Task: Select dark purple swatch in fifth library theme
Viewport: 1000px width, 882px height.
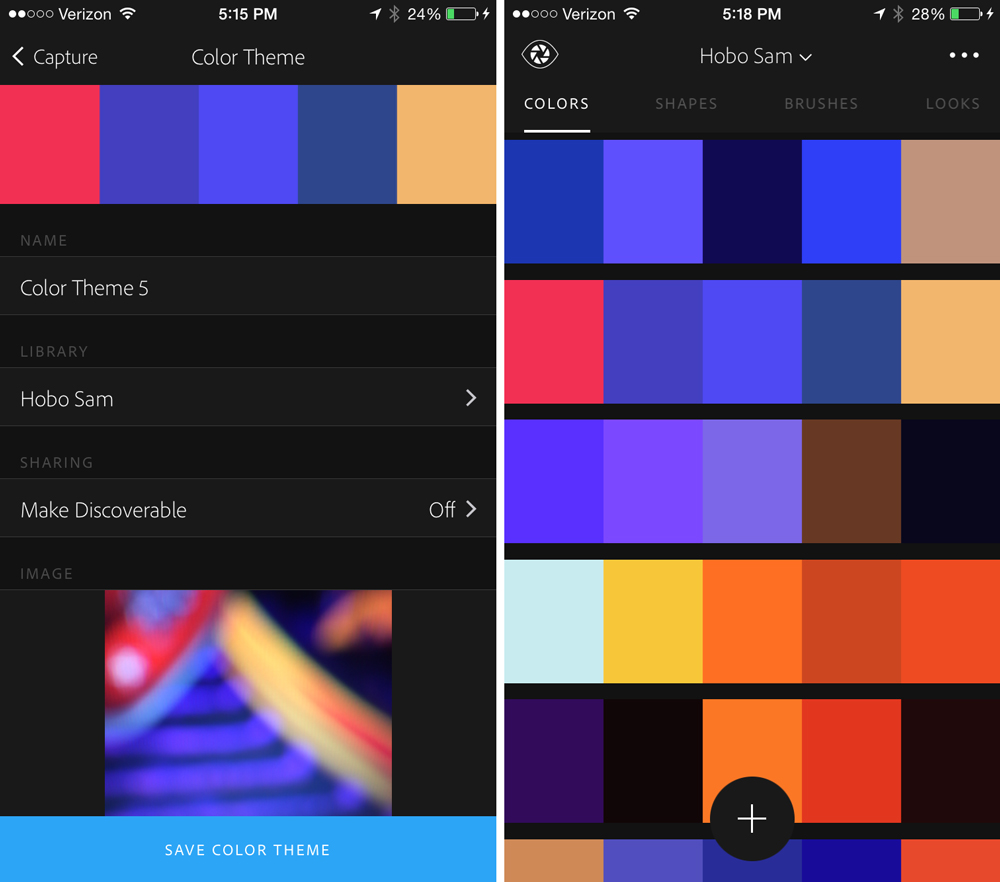Action: click(x=554, y=761)
